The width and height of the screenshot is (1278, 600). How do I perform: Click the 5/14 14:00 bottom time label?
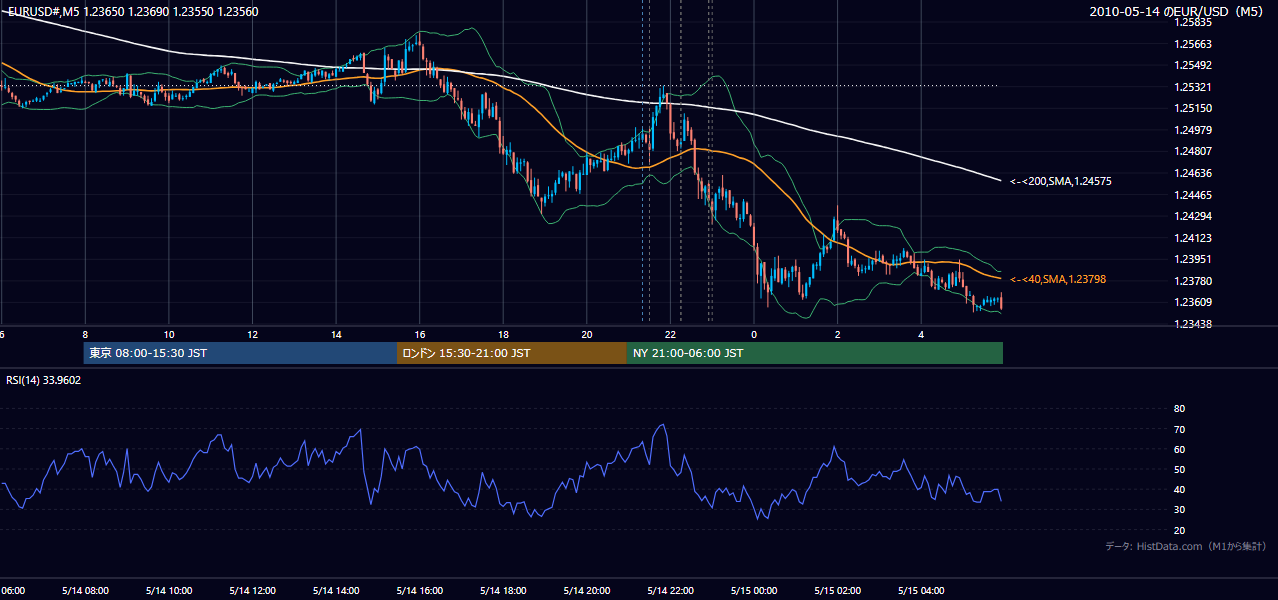(x=336, y=591)
